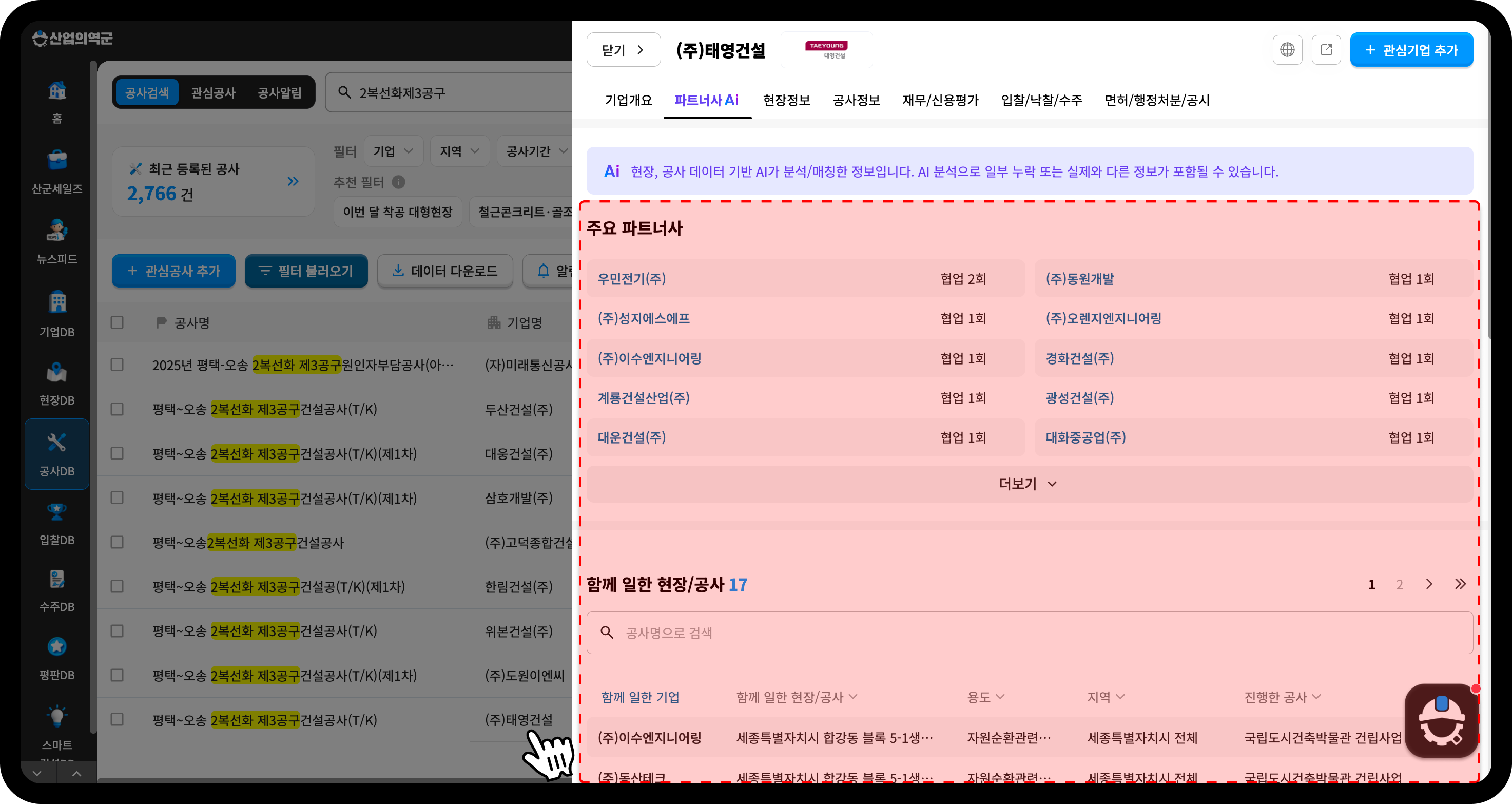
Task: Open the 평판DB star icon
Action: [x=57, y=646]
